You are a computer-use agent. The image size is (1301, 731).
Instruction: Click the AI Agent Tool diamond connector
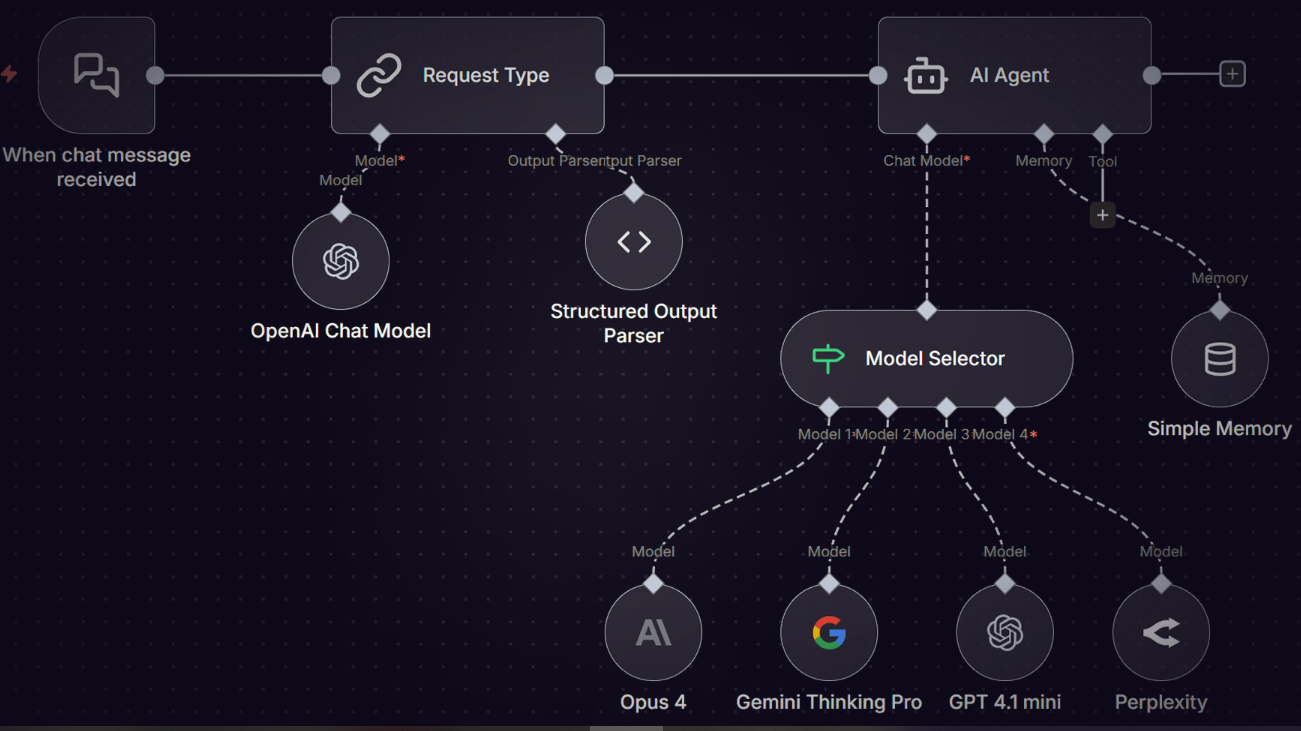(1102, 134)
